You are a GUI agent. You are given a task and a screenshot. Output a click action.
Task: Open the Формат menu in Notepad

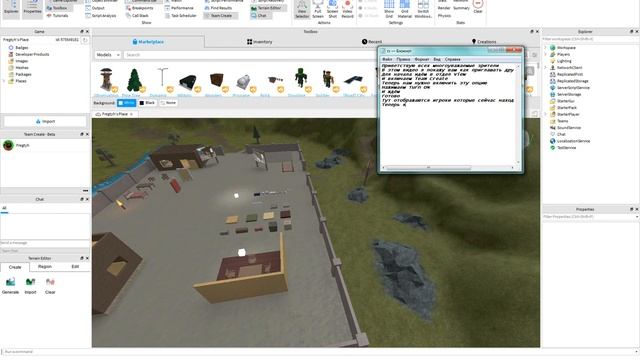coord(422,59)
